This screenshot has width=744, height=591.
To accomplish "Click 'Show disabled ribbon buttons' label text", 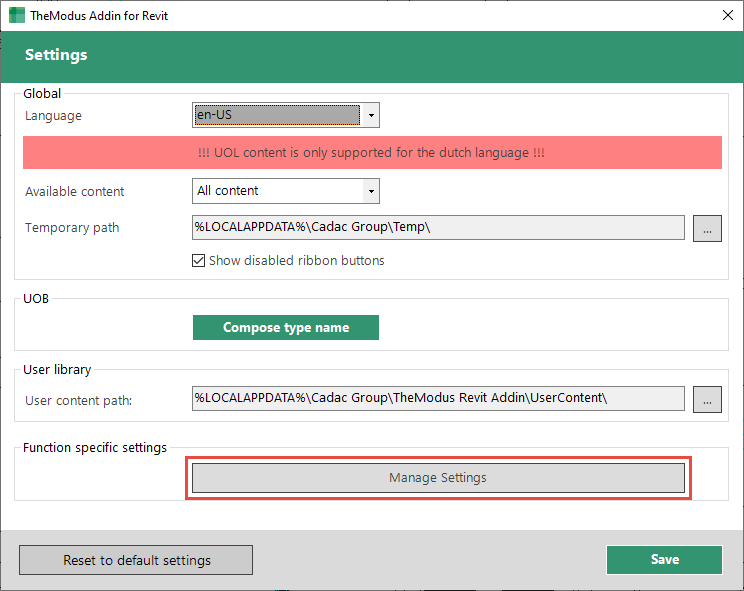I will point(297,260).
